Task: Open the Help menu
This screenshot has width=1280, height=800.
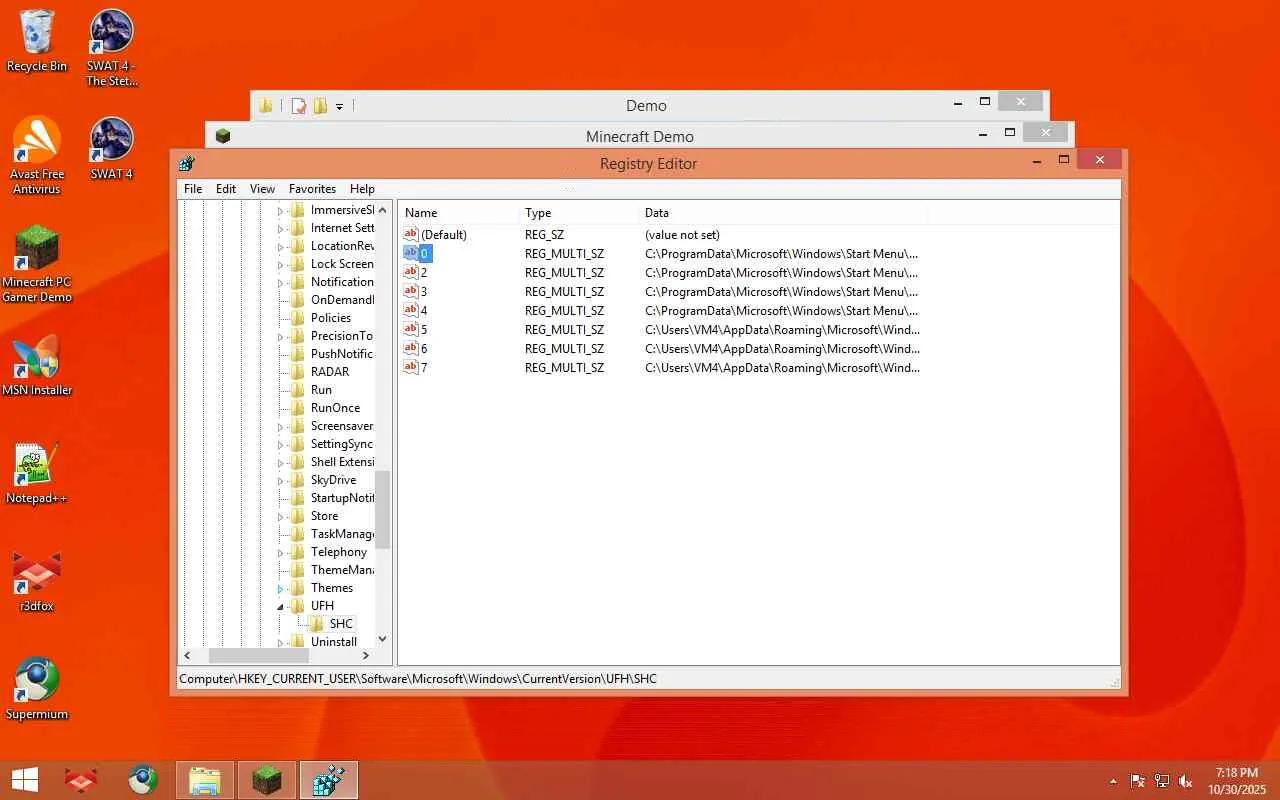Action: pos(362,189)
